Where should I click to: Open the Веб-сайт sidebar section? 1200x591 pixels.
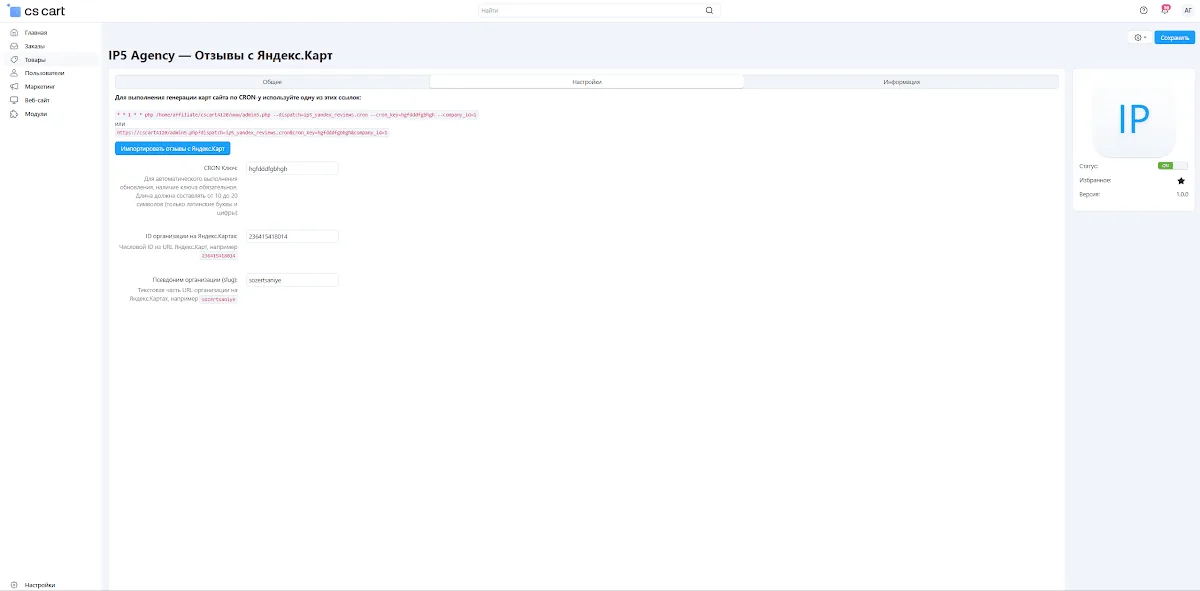(x=37, y=100)
